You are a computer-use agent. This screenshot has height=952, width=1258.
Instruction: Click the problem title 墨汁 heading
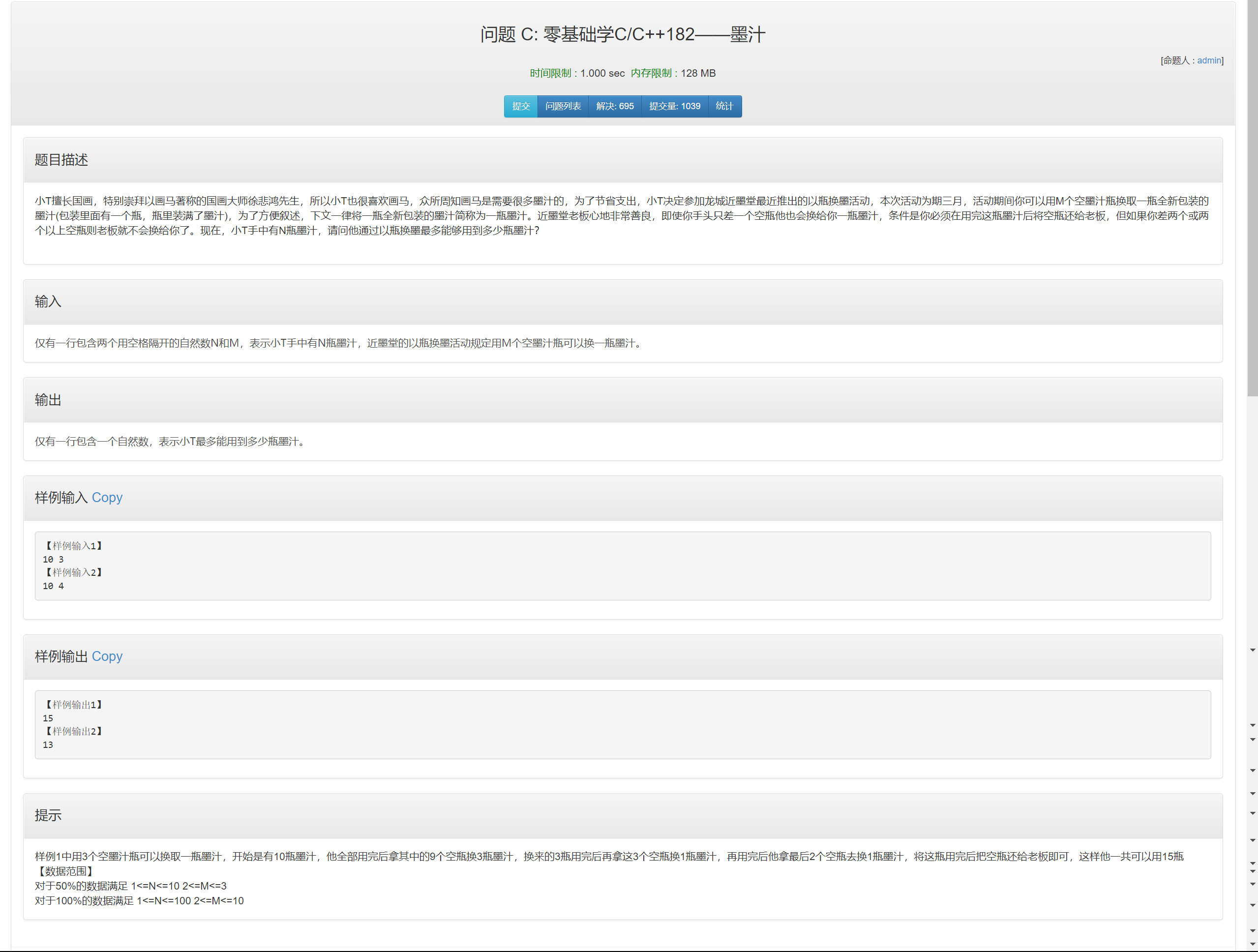point(622,35)
